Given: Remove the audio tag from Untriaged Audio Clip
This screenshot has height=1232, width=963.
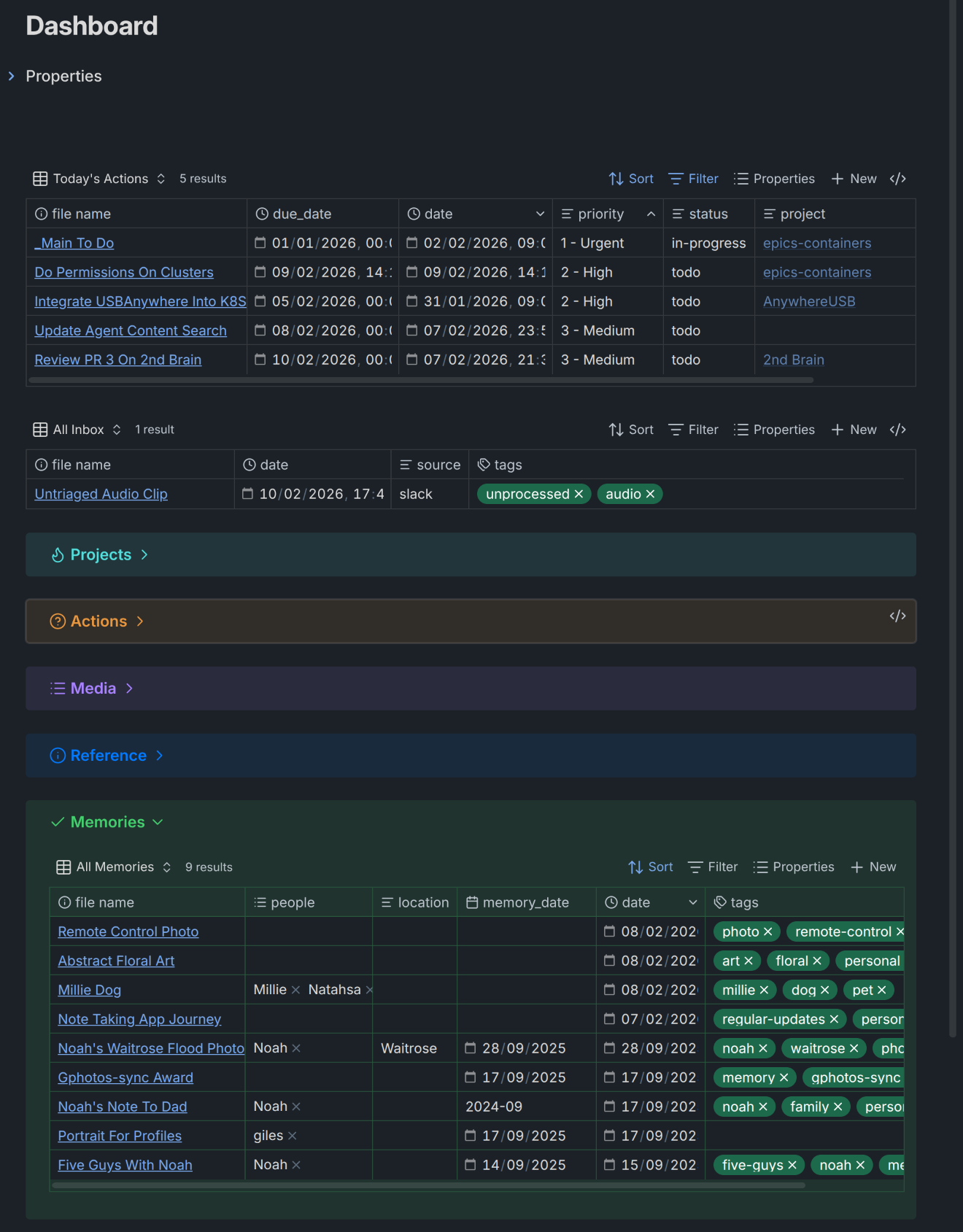Looking at the screenshot, I should 650,494.
